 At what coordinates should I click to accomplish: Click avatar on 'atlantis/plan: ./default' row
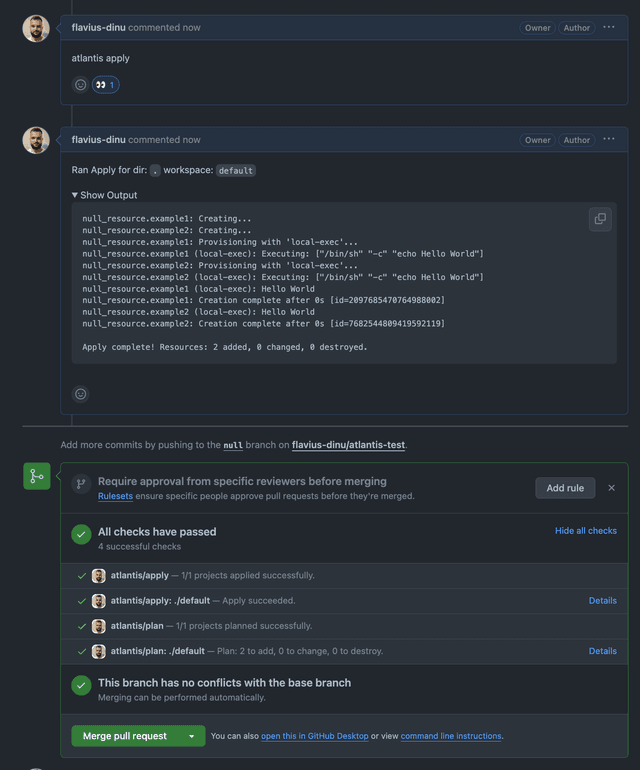99,652
